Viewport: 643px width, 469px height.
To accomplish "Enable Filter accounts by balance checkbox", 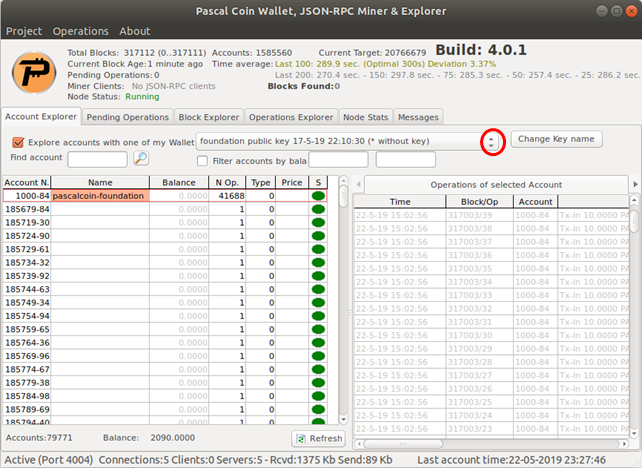I will tap(202, 161).
